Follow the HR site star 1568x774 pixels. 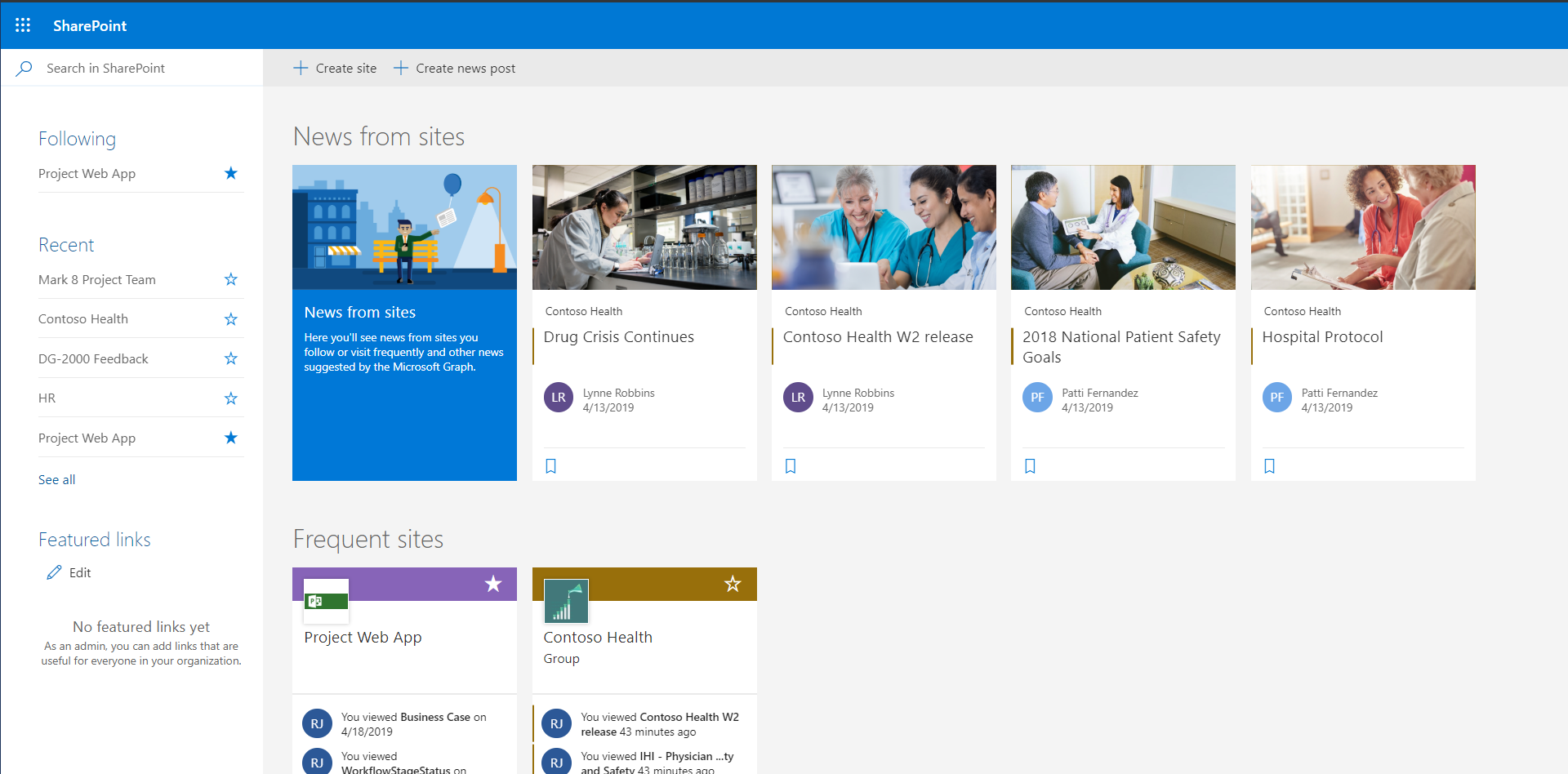tap(231, 398)
